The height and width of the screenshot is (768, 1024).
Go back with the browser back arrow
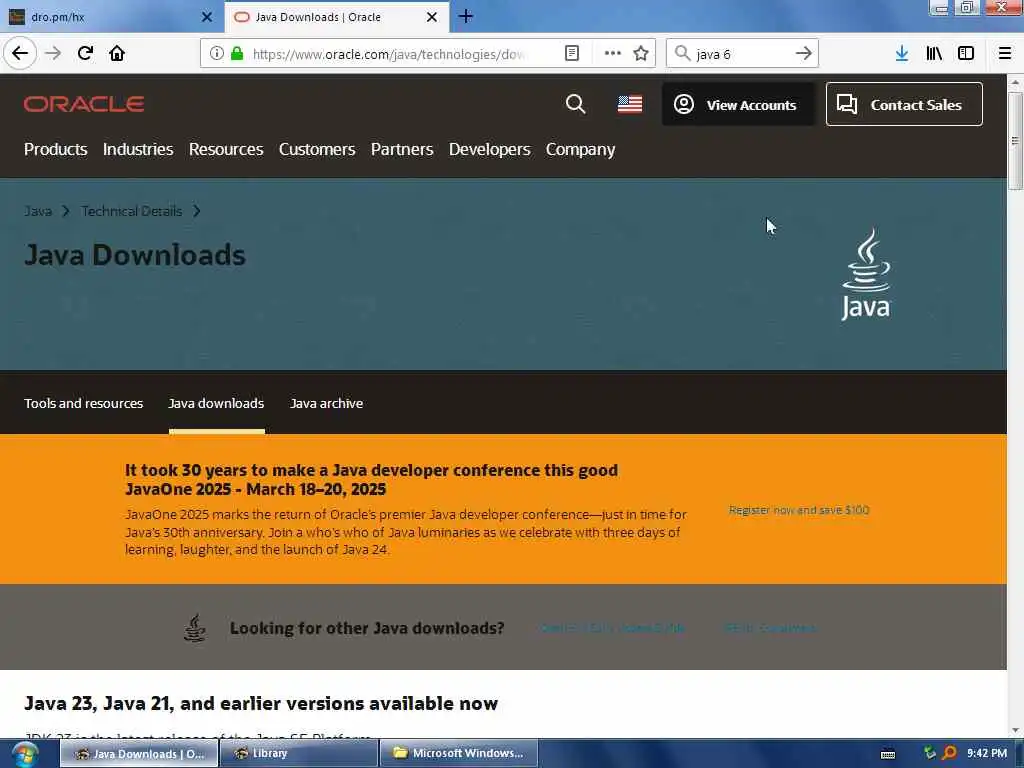coord(20,53)
